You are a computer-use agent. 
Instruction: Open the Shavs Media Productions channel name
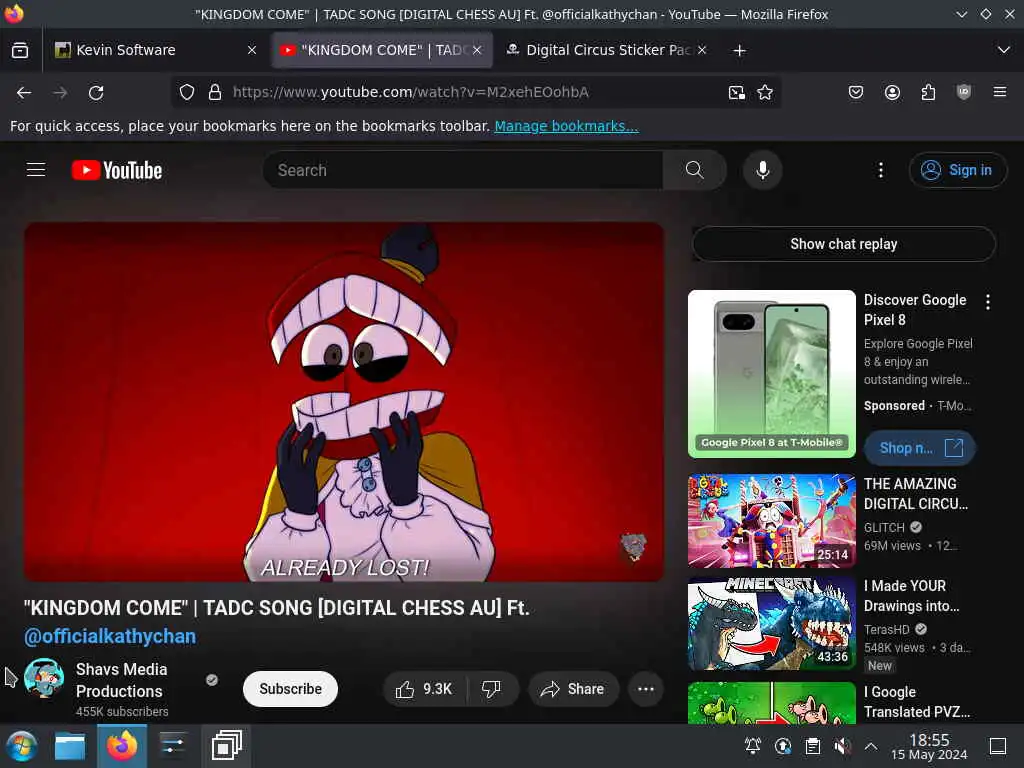(121, 680)
